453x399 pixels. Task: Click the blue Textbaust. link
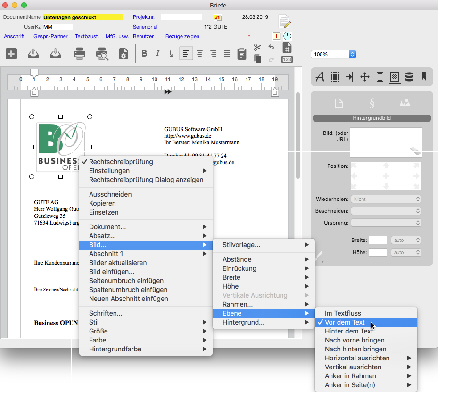(86, 36)
